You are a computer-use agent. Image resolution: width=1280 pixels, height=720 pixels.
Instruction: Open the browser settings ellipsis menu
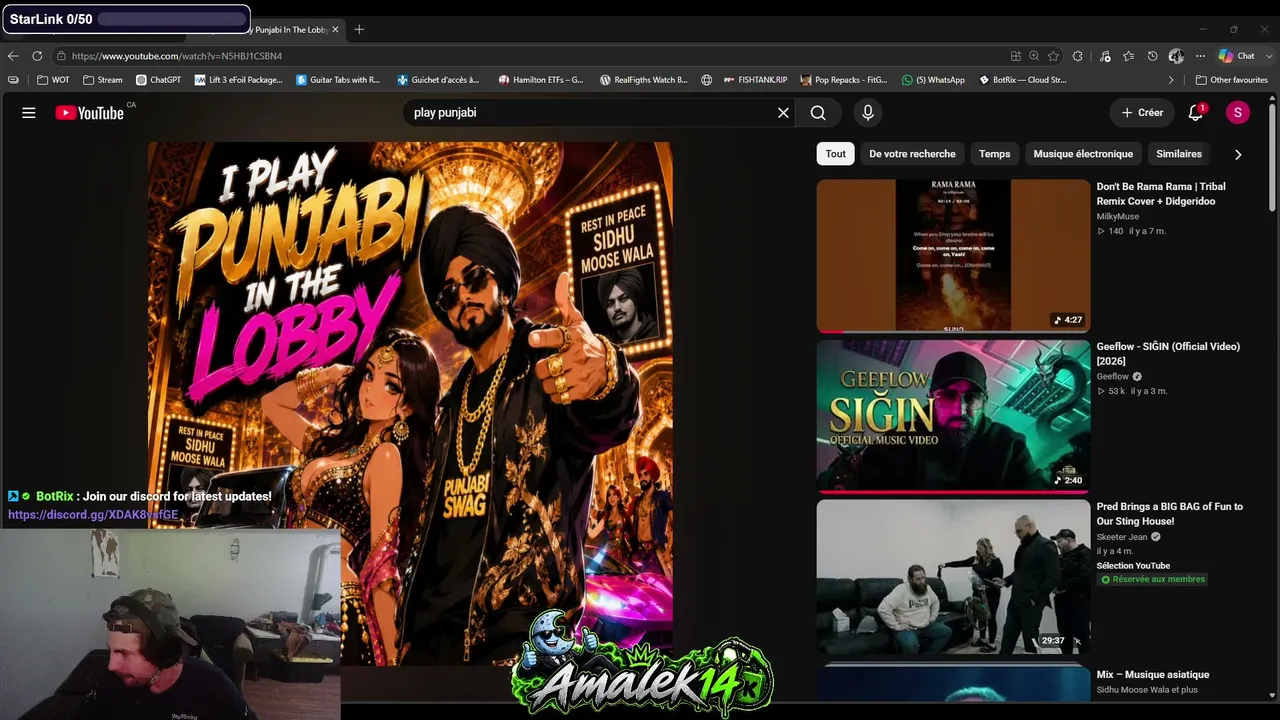tap(1200, 56)
